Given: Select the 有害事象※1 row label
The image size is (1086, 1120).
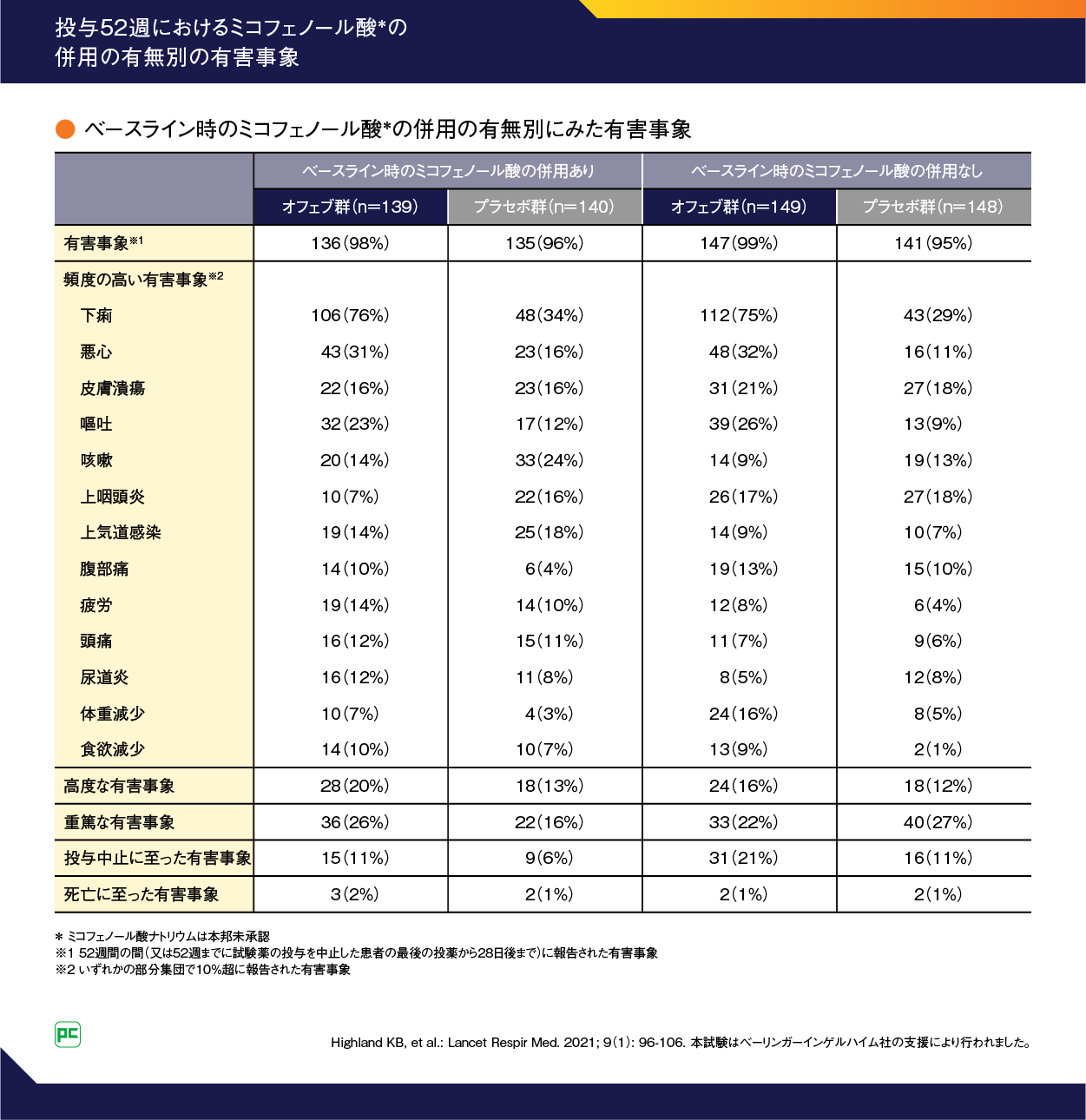Looking at the screenshot, I should tap(103, 243).
